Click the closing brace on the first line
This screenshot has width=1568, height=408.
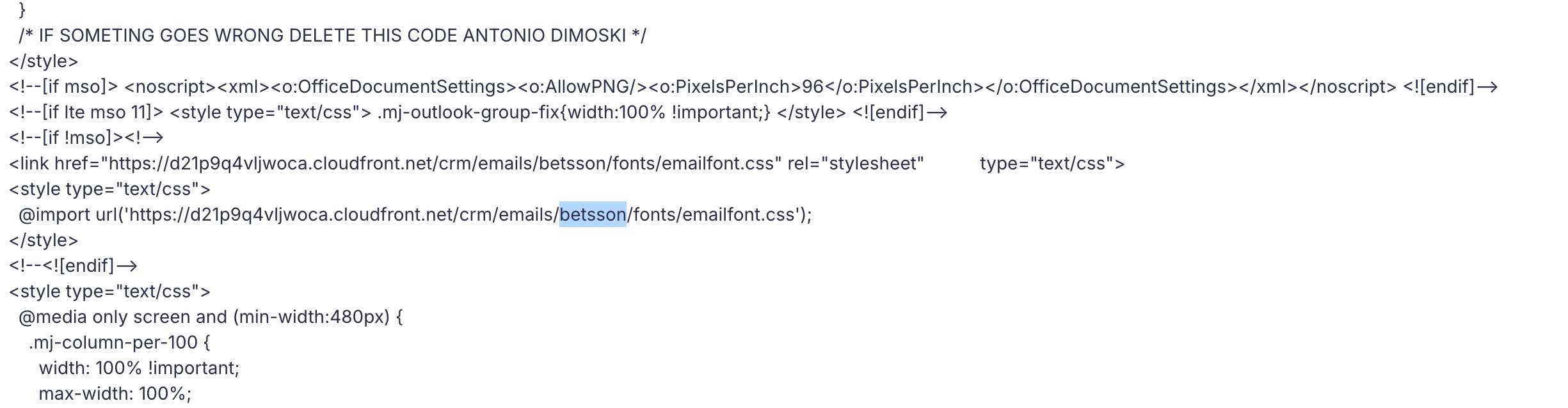pos(22,10)
